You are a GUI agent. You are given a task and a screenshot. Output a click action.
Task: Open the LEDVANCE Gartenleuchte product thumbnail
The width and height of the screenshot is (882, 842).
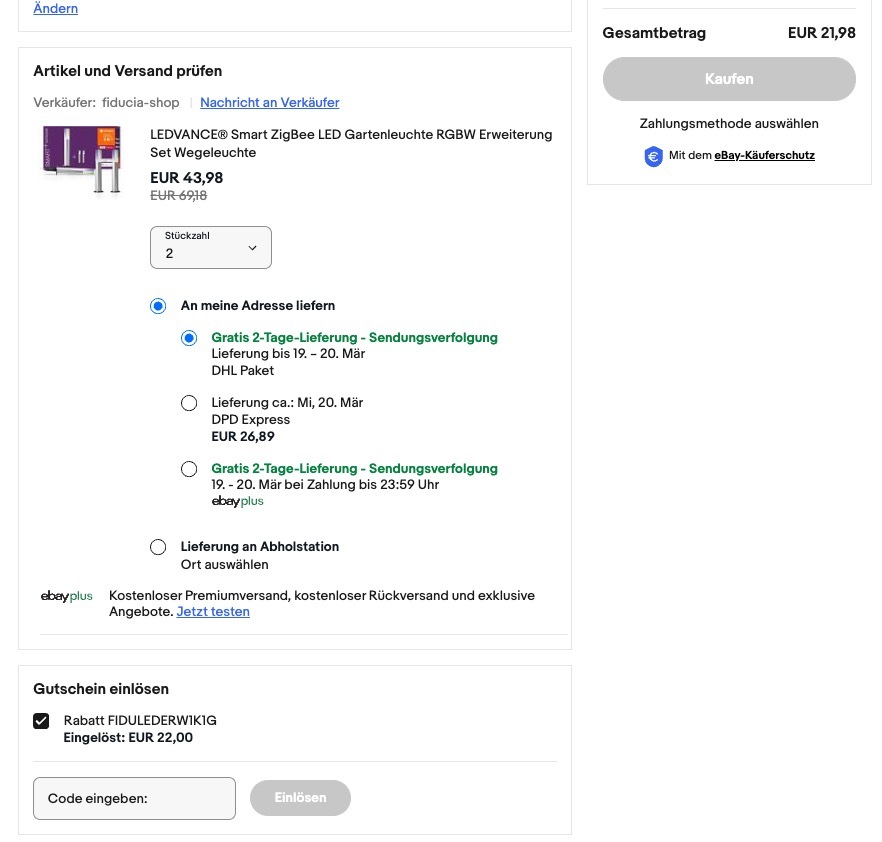tap(82, 160)
